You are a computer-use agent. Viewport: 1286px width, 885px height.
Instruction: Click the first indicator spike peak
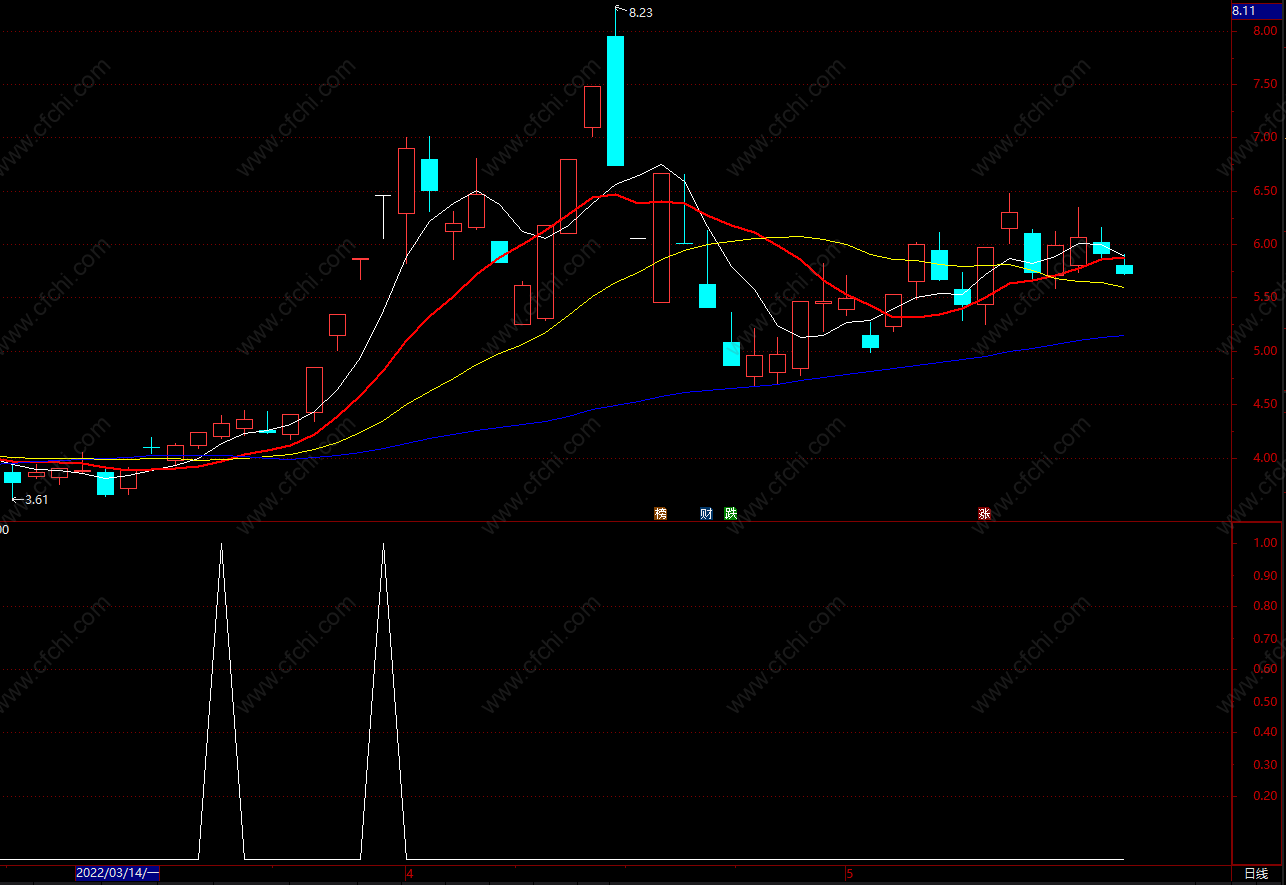221,545
